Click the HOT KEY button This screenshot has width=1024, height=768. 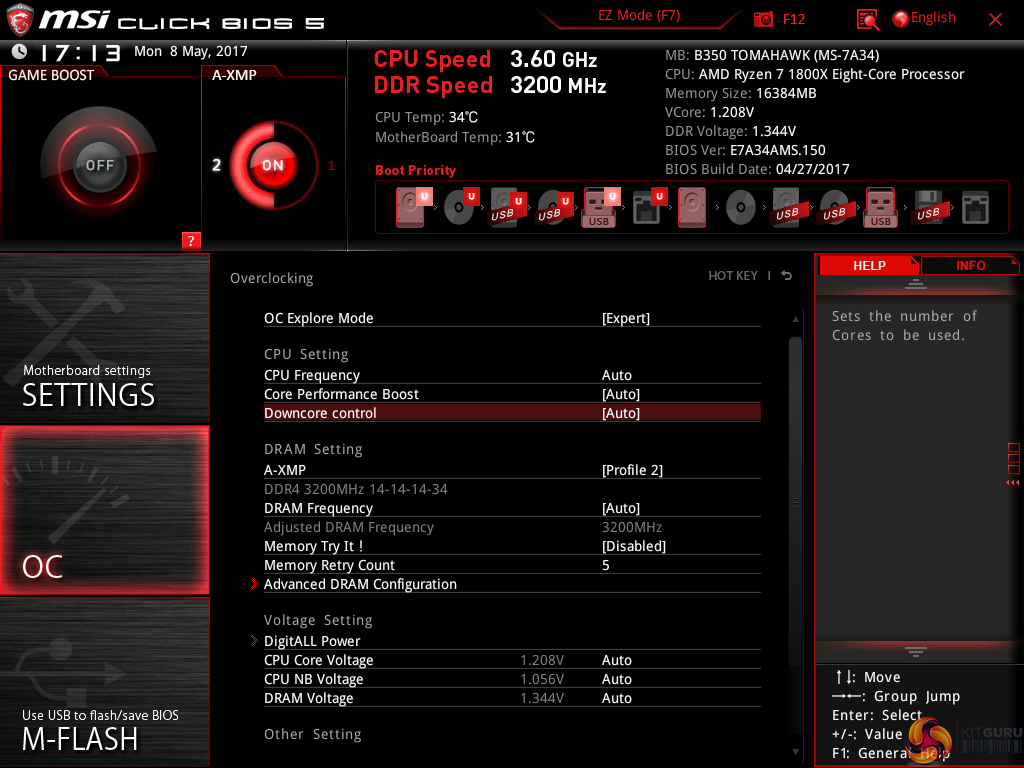pyautogui.click(x=733, y=276)
